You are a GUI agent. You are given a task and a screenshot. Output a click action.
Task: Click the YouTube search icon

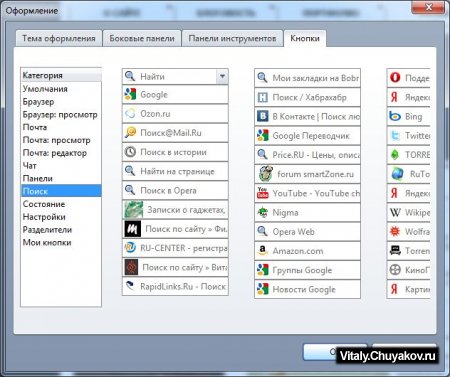tap(262, 193)
